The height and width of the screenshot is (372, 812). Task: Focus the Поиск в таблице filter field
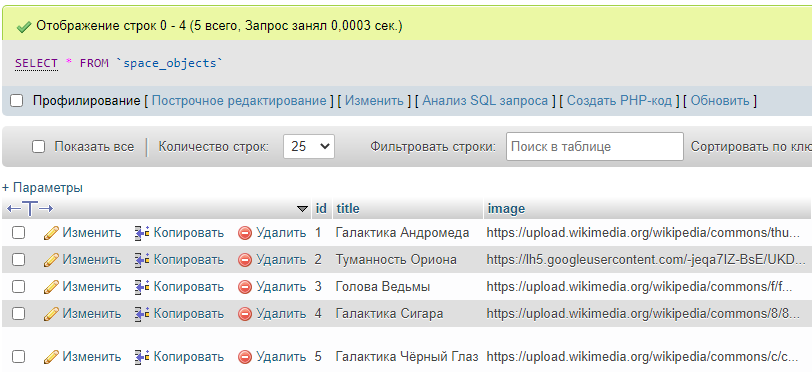click(x=595, y=147)
